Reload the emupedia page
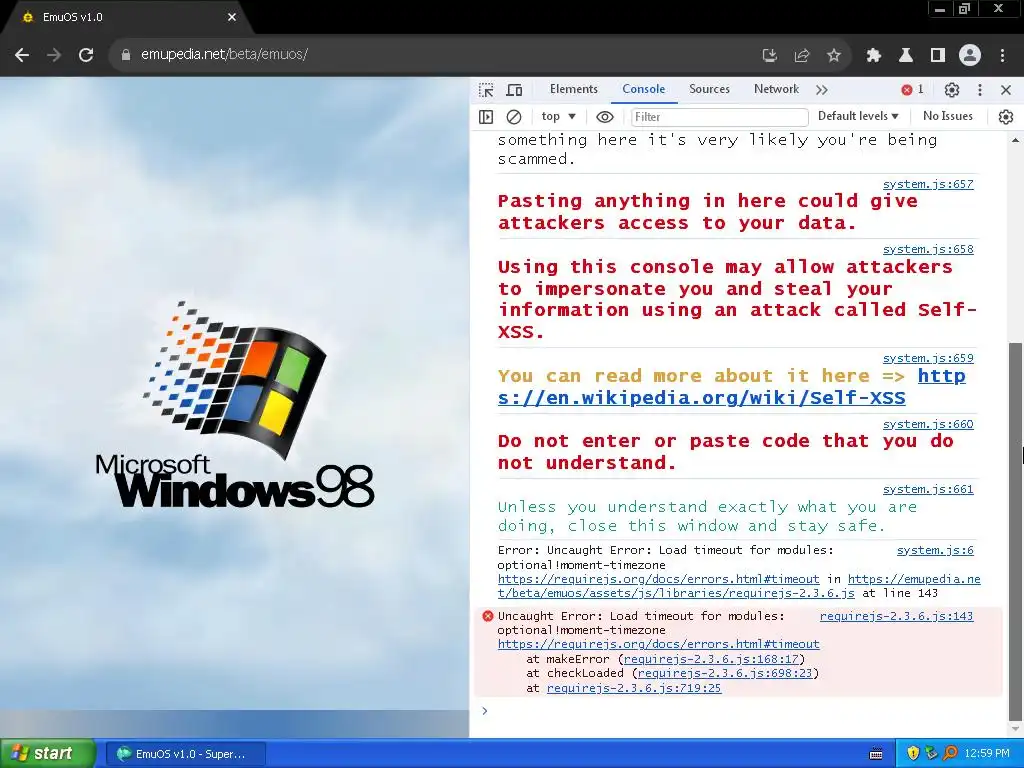 pos(86,55)
